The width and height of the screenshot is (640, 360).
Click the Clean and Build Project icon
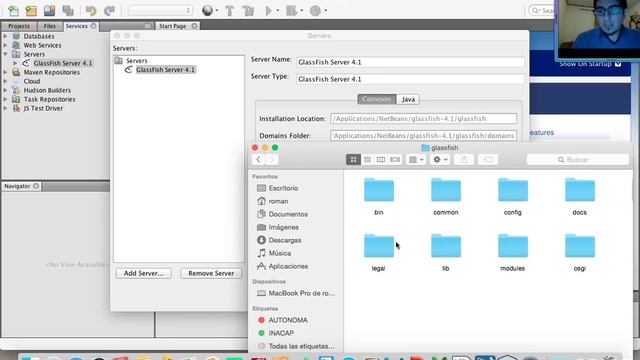point(249,11)
